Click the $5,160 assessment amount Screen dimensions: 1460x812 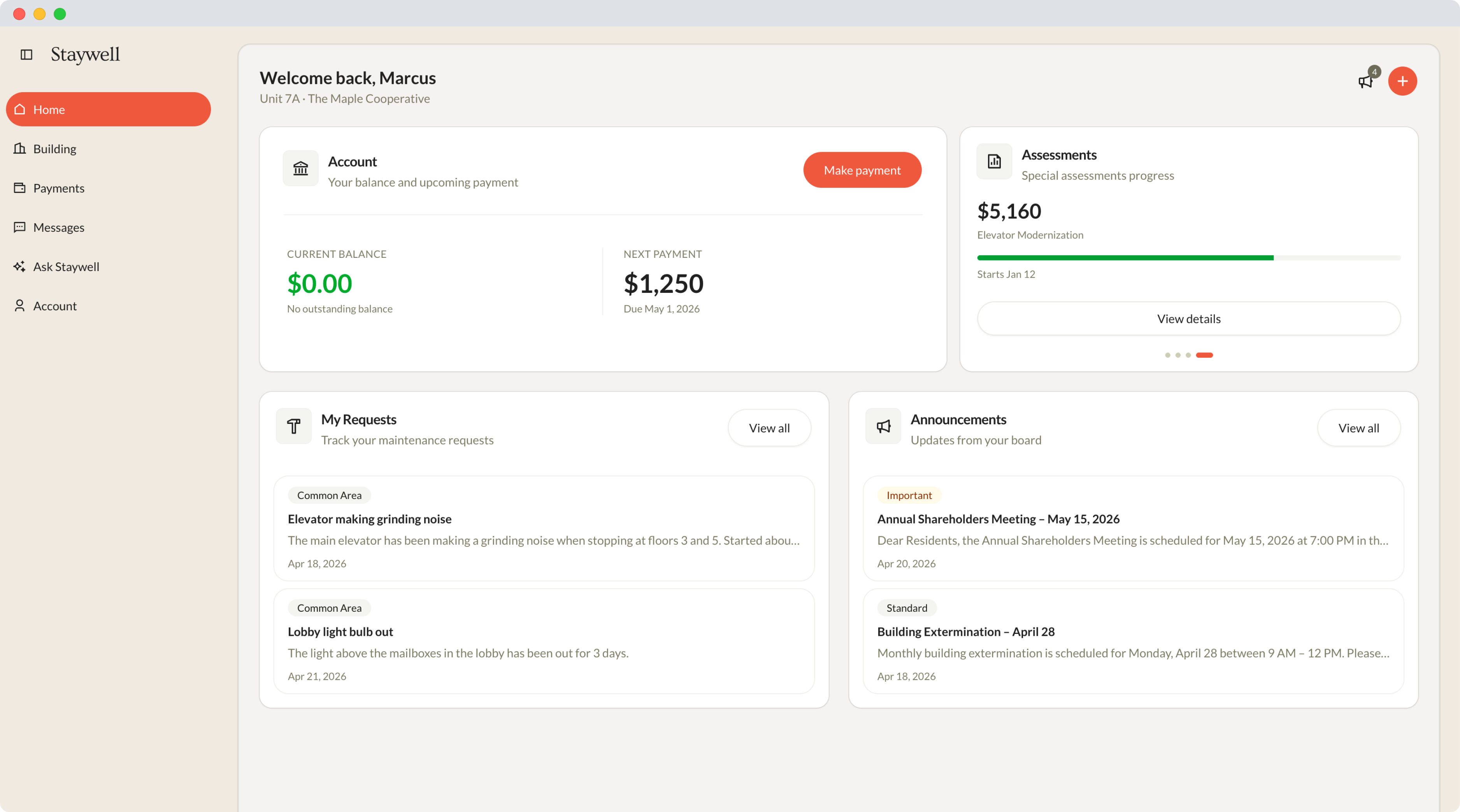(x=1009, y=211)
